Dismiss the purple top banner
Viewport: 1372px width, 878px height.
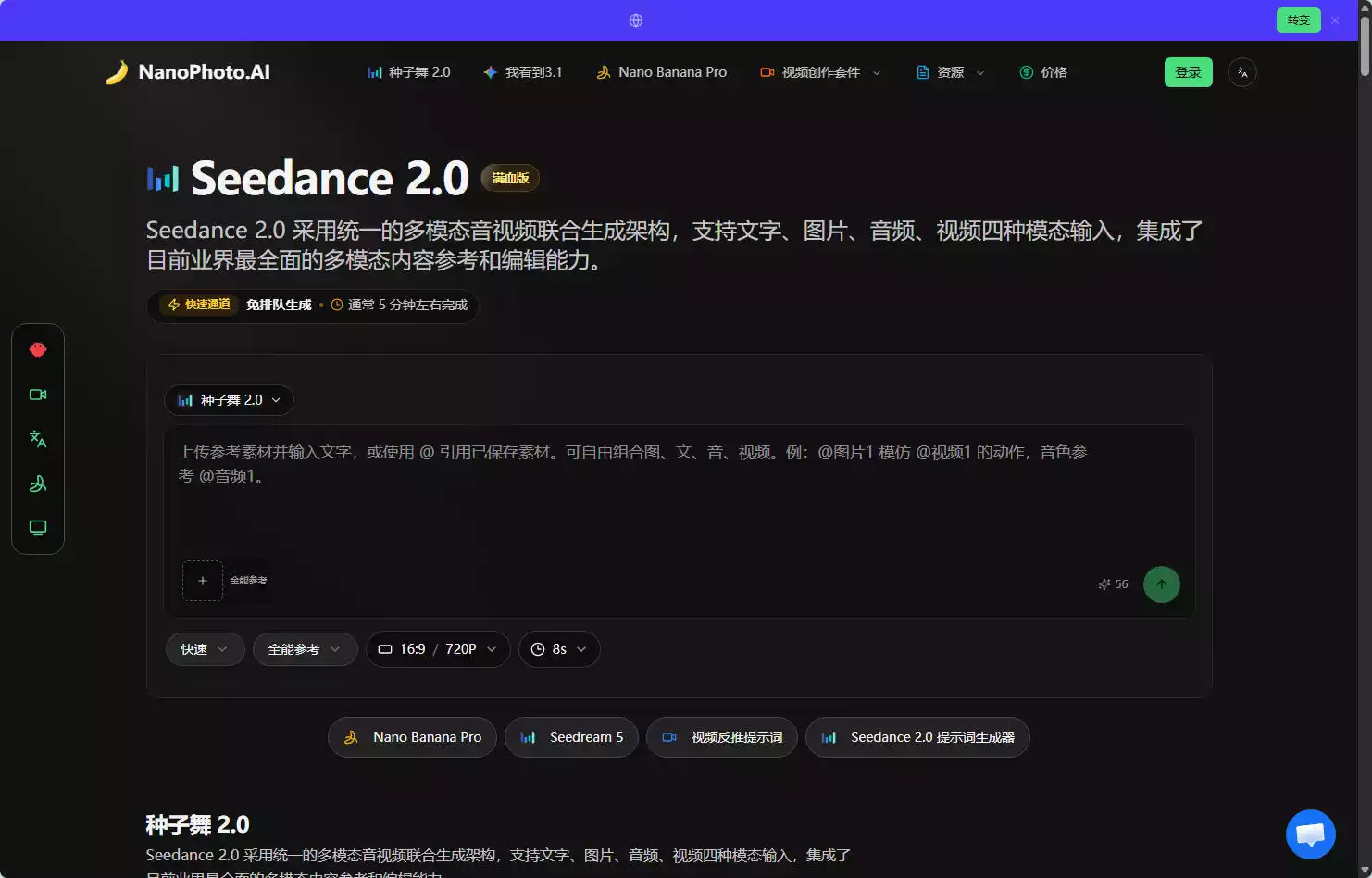(x=1335, y=20)
